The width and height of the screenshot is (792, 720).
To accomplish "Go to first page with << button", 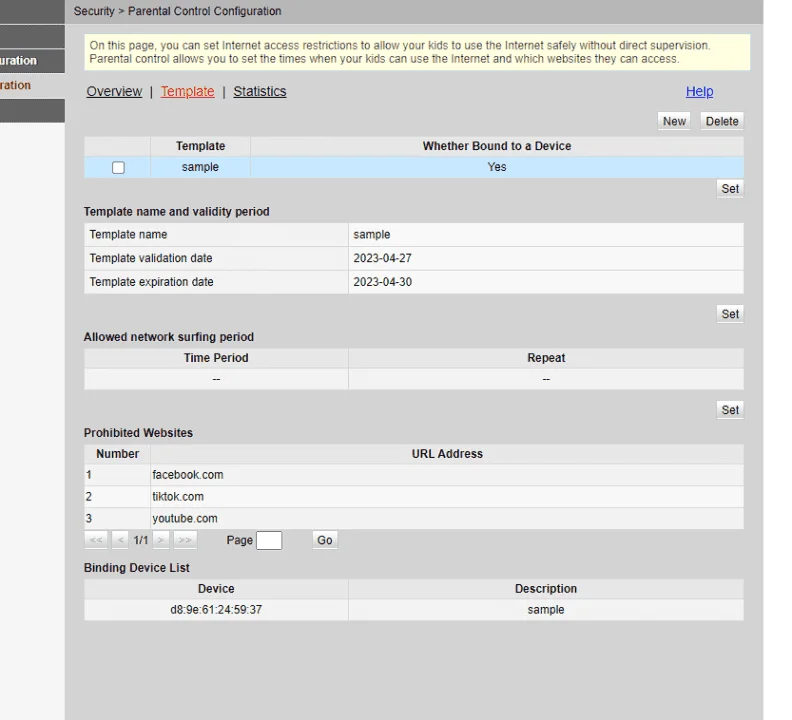I will pyautogui.click(x=96, y=540).
